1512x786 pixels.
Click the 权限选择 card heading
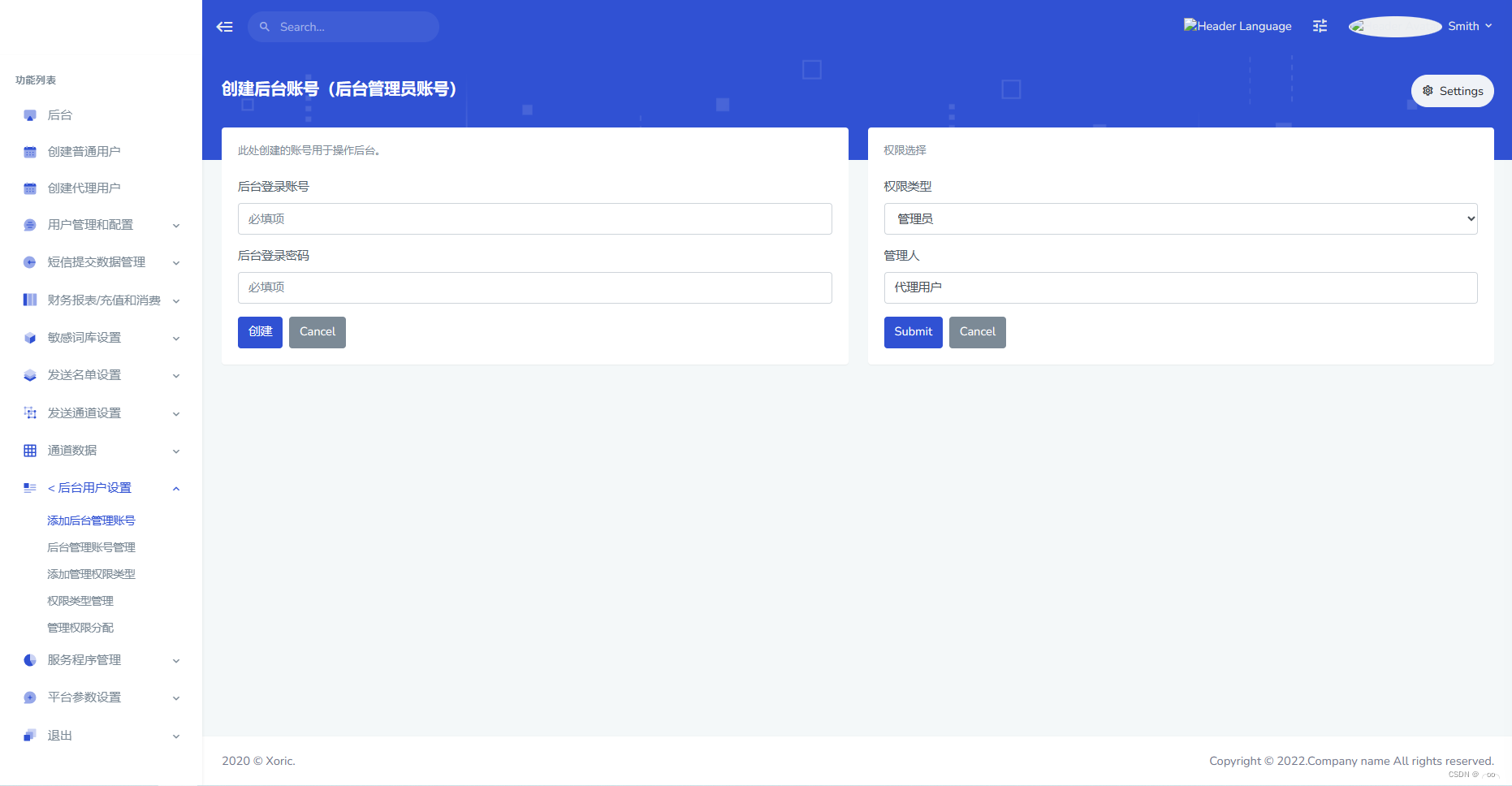click(905, 150)
